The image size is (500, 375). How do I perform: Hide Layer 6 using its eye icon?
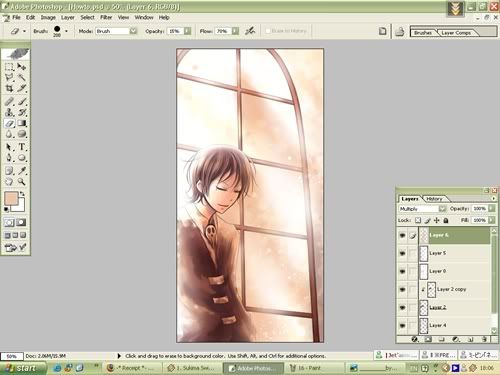402,235
